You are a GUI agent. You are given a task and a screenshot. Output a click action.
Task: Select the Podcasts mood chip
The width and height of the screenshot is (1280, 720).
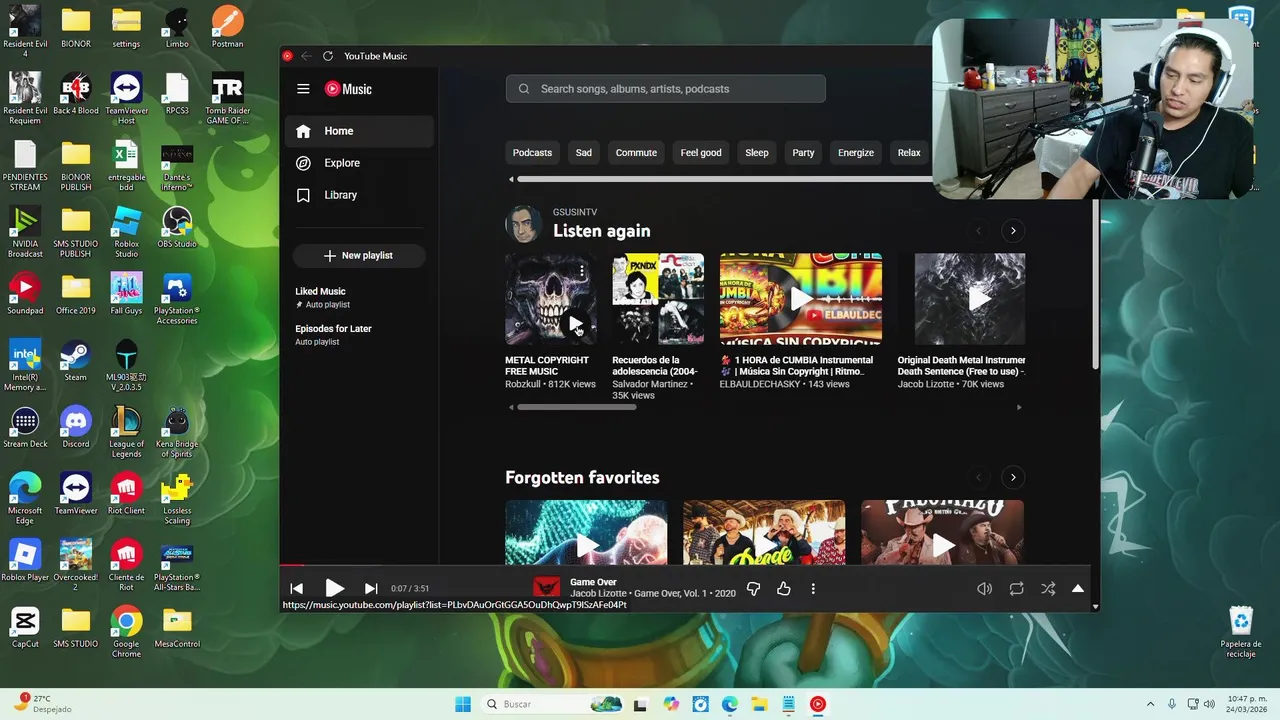tap(532, 153)
